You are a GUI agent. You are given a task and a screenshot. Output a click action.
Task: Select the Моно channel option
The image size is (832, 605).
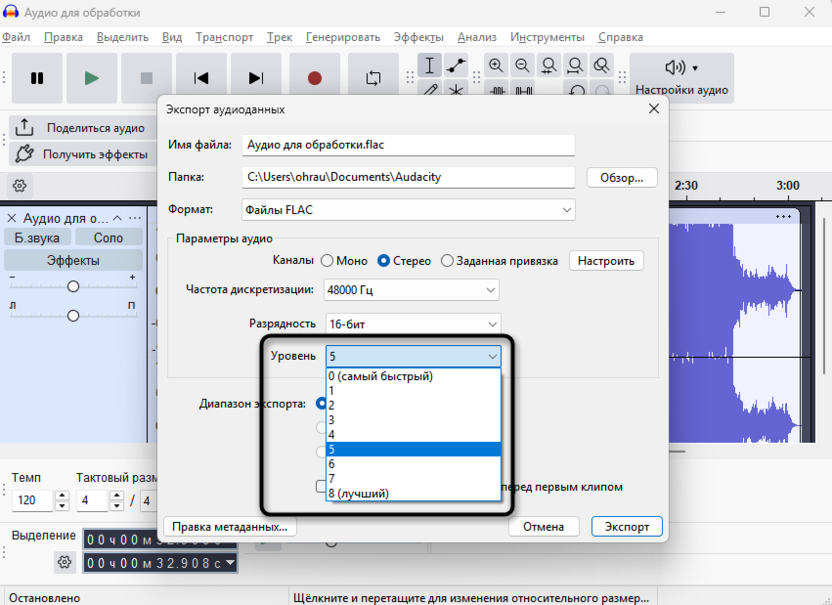(x=327, y=261)
